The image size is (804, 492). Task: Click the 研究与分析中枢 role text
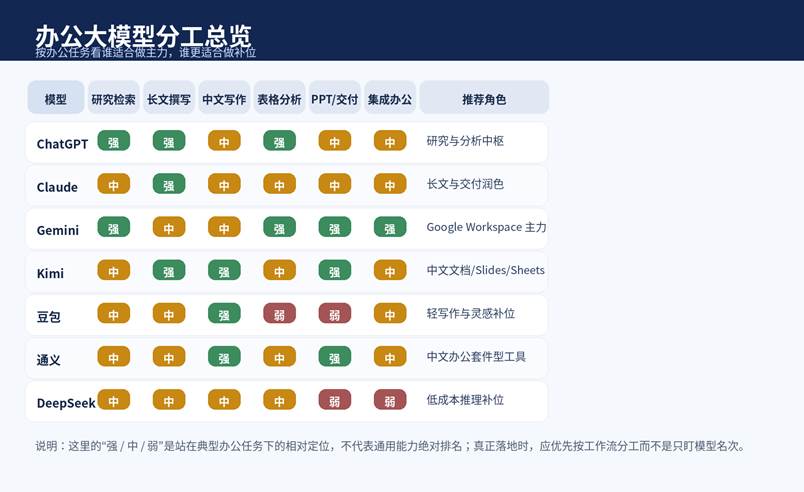coord(465,142)
